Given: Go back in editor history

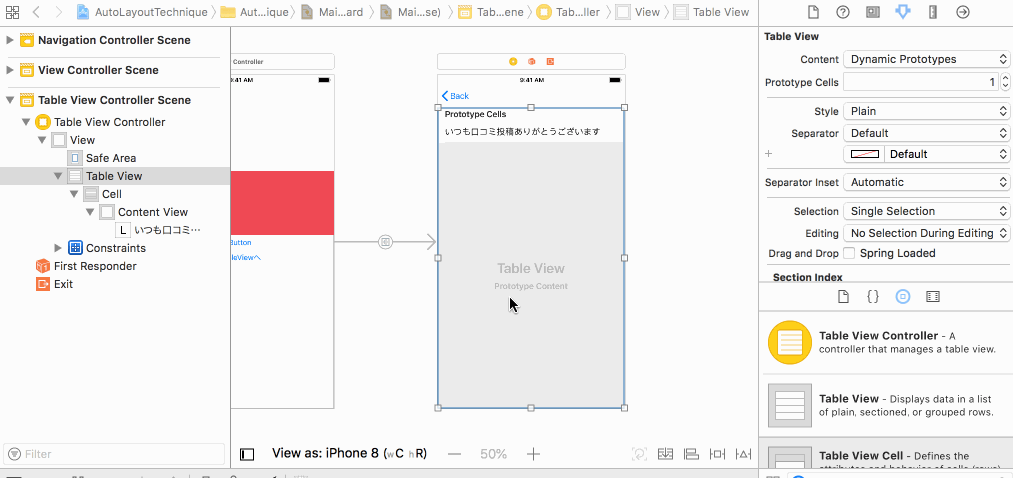Looking at the screenshot, I should coord(36,12).
